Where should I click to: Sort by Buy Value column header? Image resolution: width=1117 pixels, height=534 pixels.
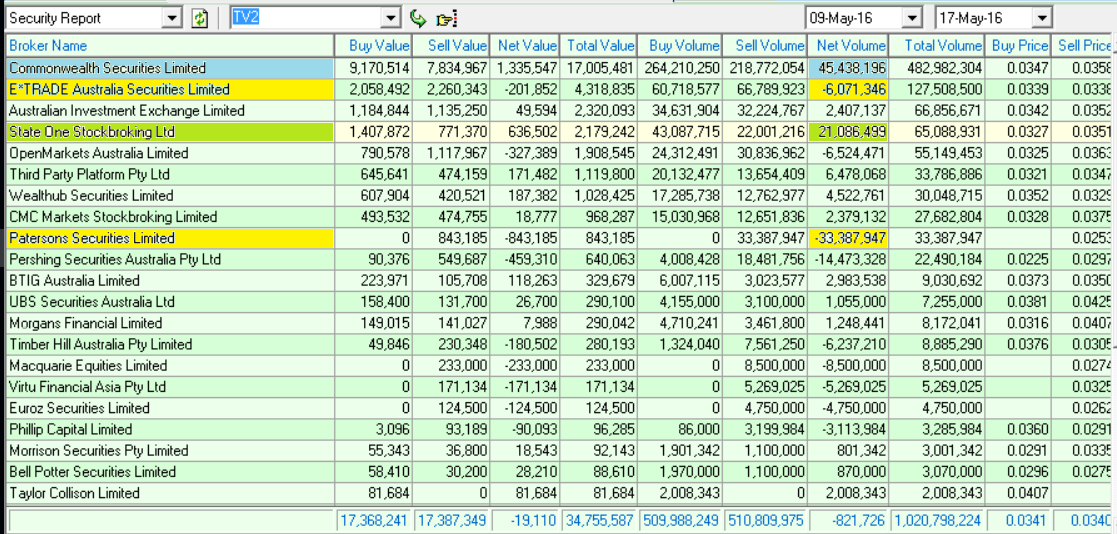[x=373, y=46]
